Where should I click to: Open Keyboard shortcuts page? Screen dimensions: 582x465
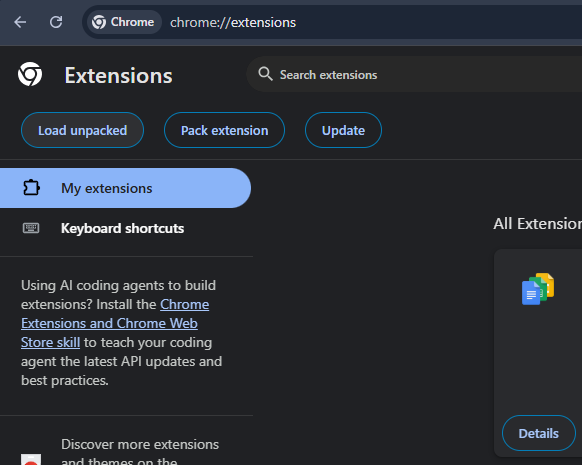[x=125, y=228]
